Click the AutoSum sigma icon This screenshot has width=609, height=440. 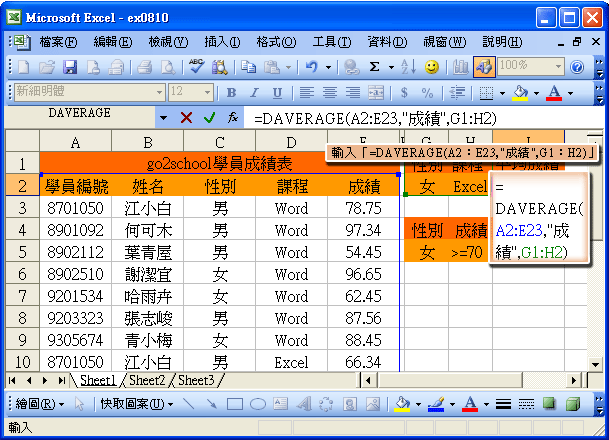(375, 66)
